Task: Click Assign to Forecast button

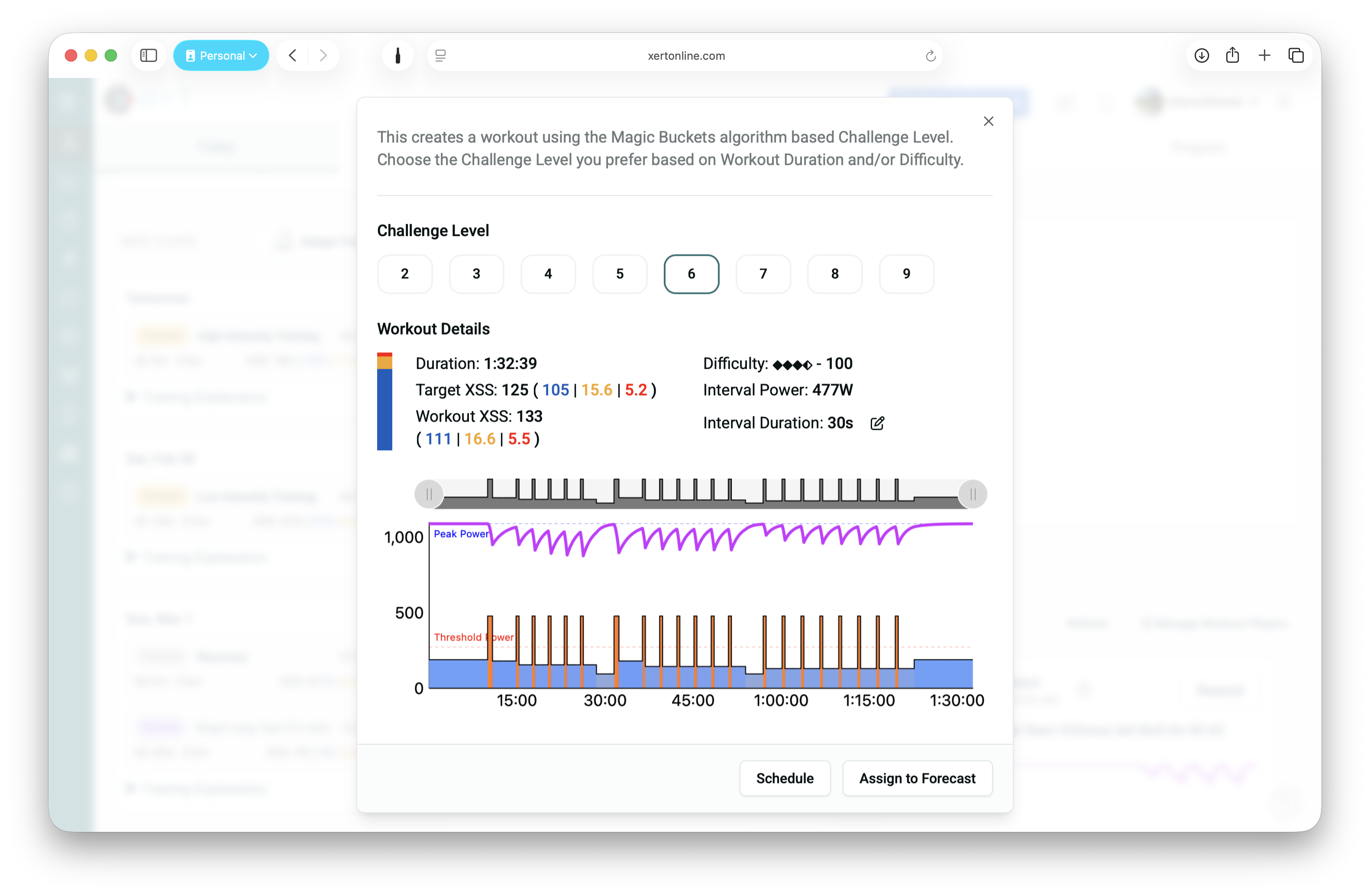Action: (x=917, y=778)
